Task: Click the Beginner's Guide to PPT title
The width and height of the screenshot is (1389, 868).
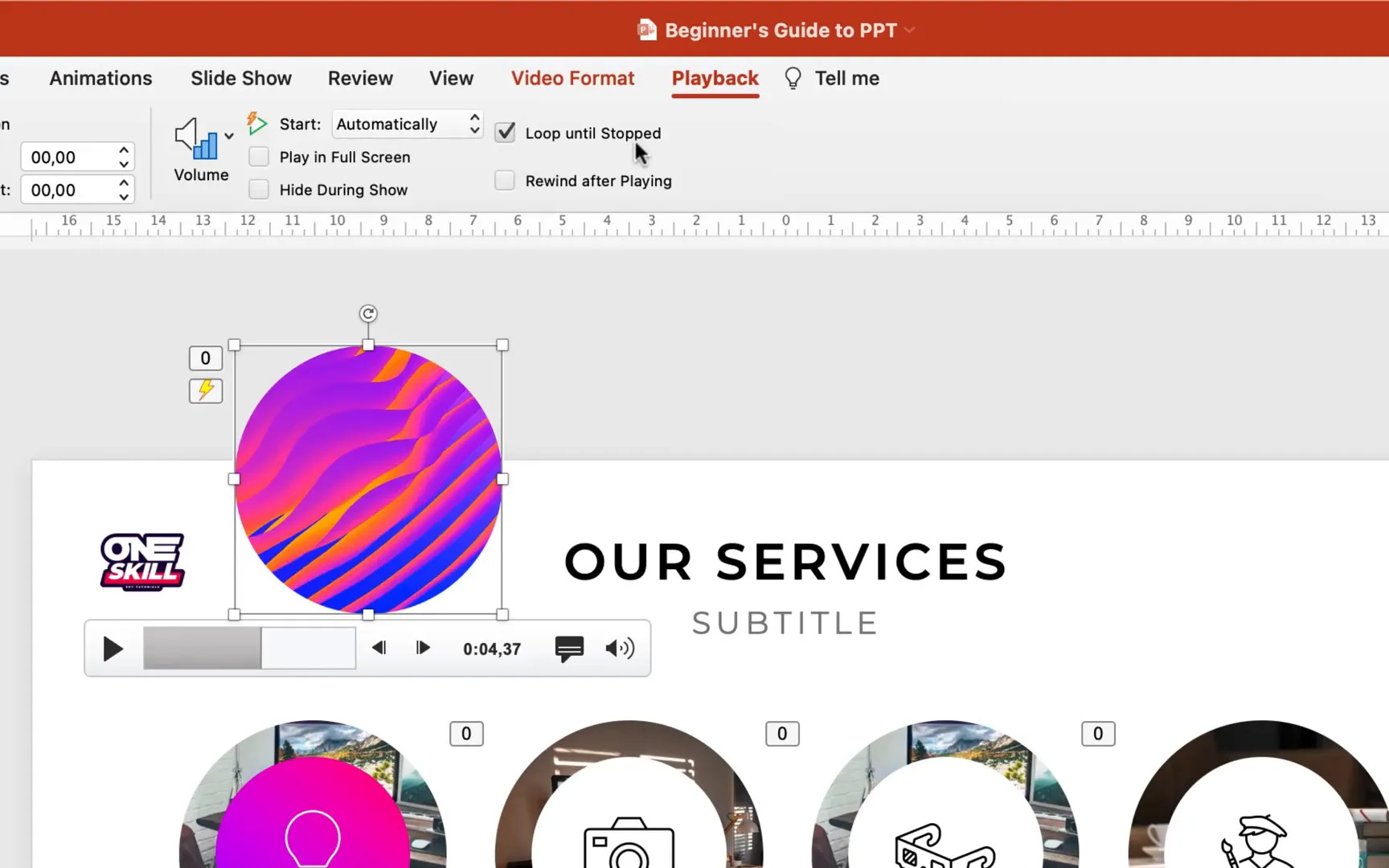Action: [x=781, y=30]
